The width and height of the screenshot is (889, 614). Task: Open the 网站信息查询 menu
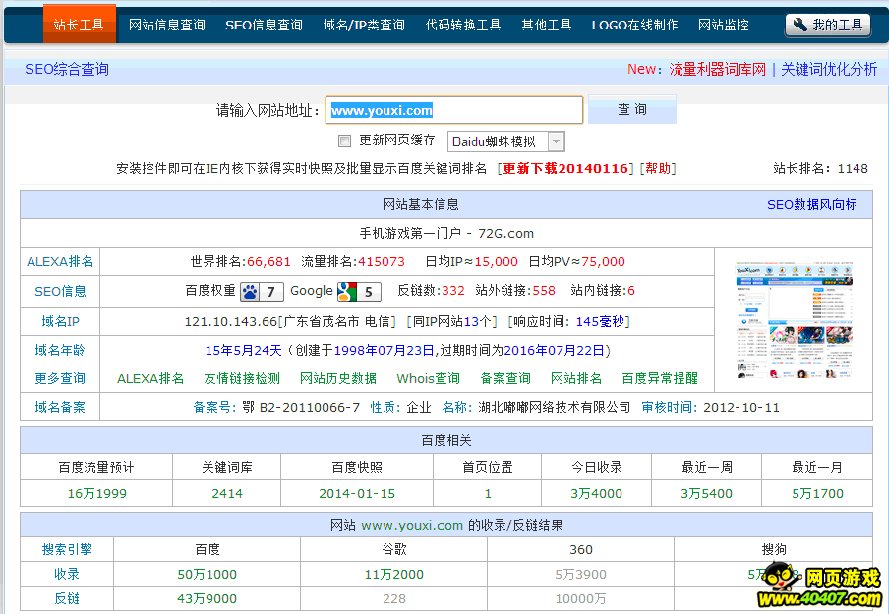(x=167, y=25)
